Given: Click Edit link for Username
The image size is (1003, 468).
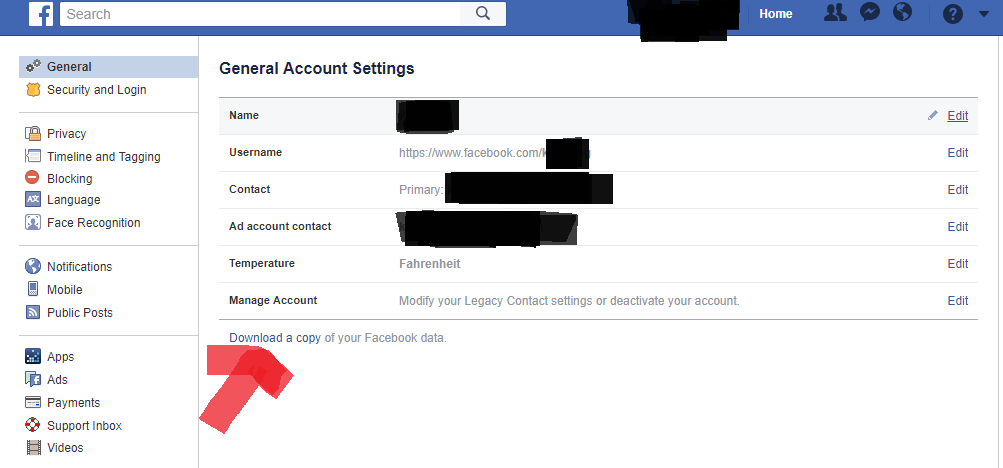Looking at the screenshot, I should pyautogui.click(x=958, y=153).
